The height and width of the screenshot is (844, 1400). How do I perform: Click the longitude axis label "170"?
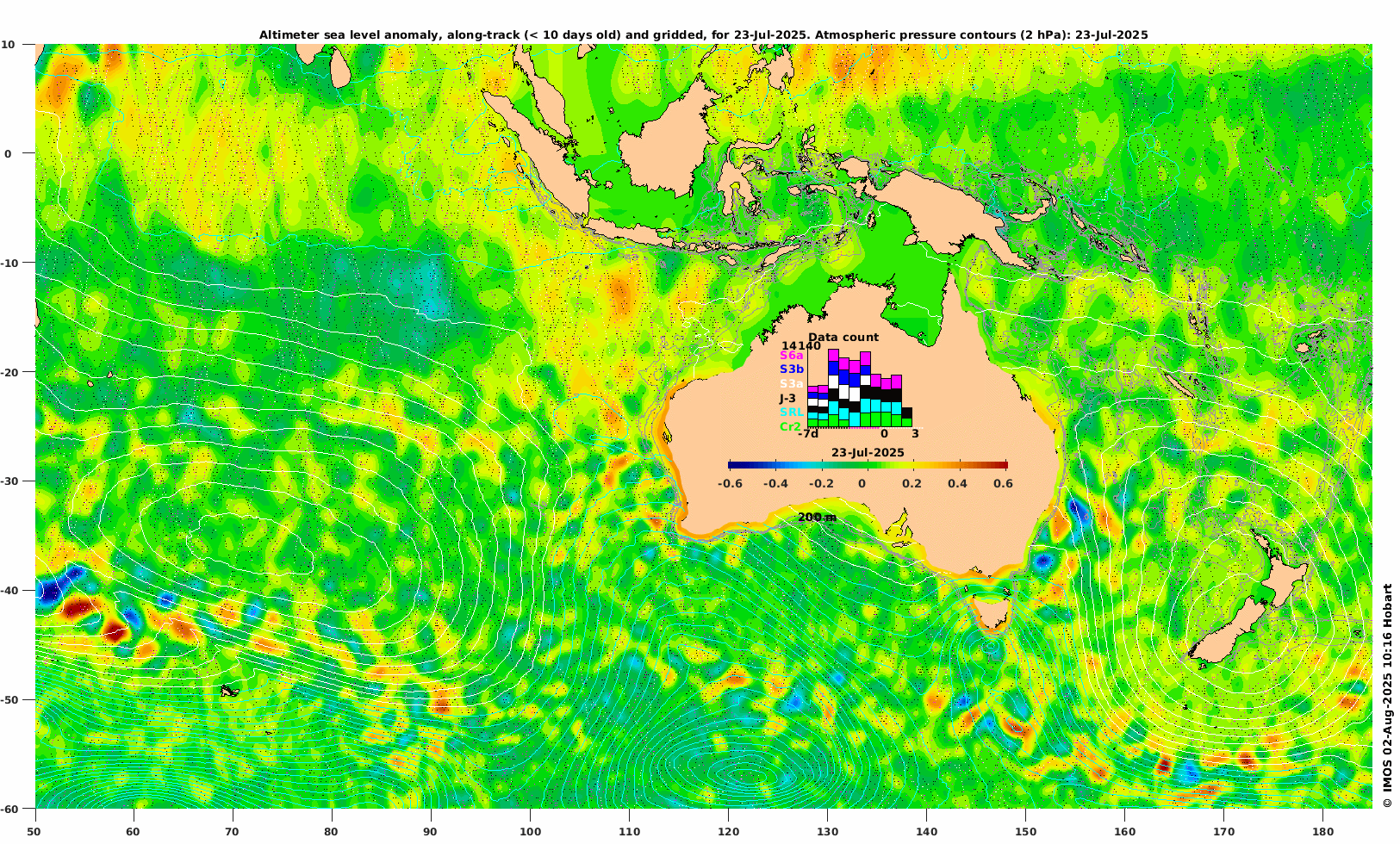click(1223, 832)
